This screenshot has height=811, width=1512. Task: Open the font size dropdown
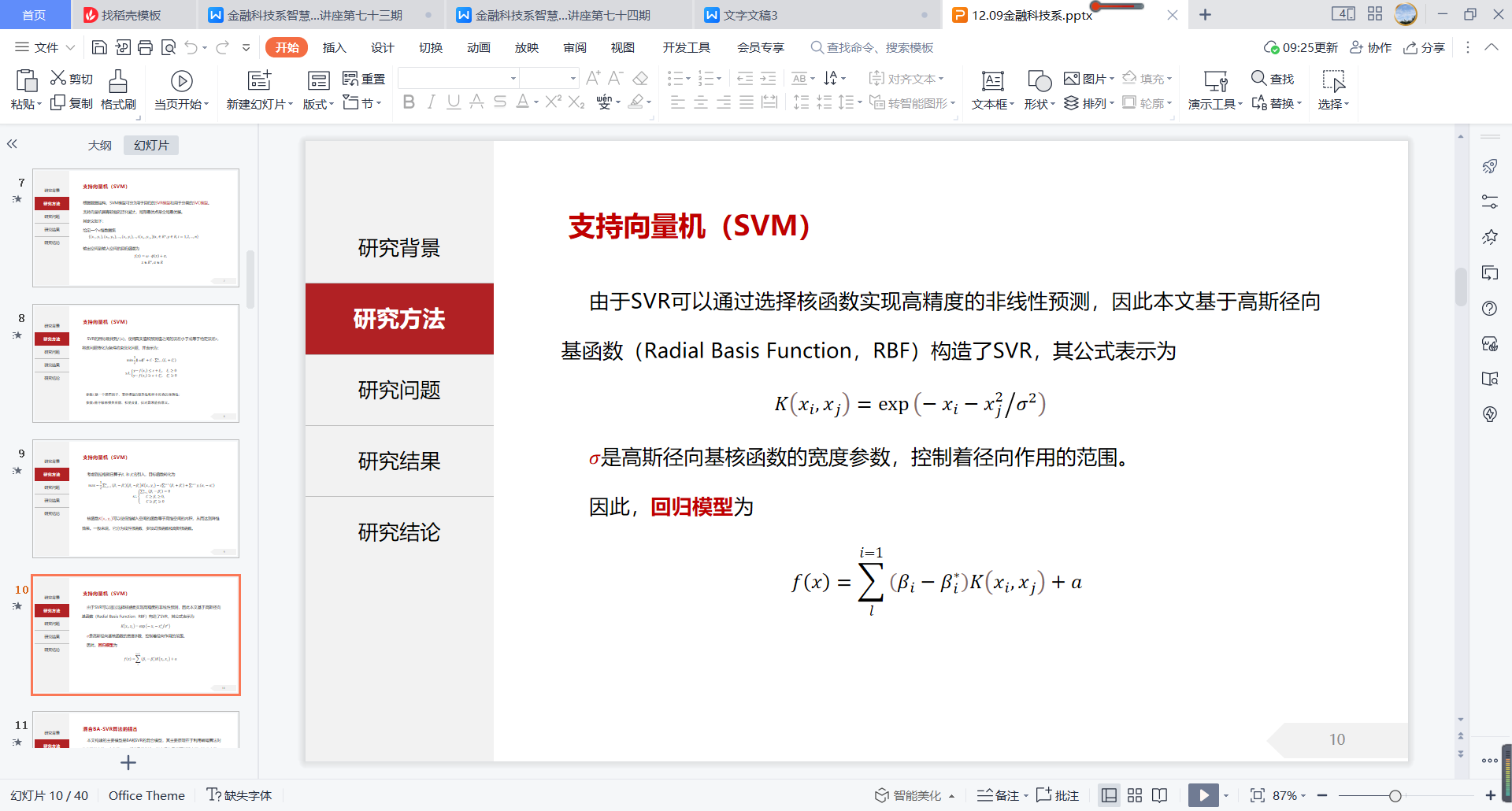point(573,78)
